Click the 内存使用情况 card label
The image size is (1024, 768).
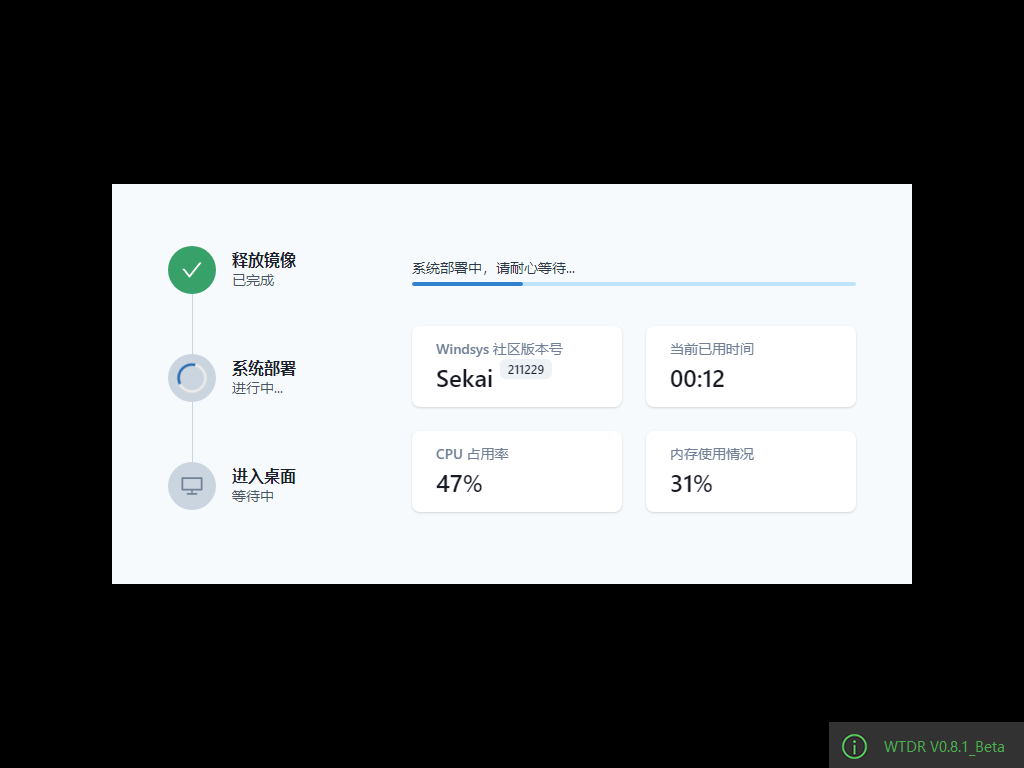click(x=712, y=454)
